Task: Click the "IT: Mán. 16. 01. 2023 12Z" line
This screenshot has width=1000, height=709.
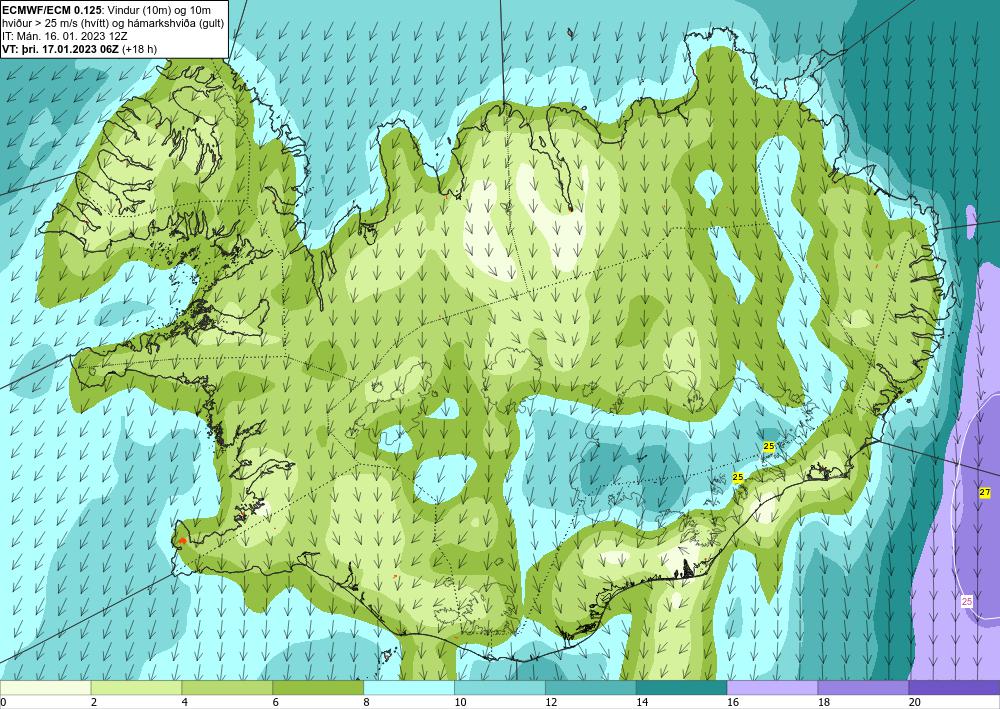Action: [x=64, y=36]
